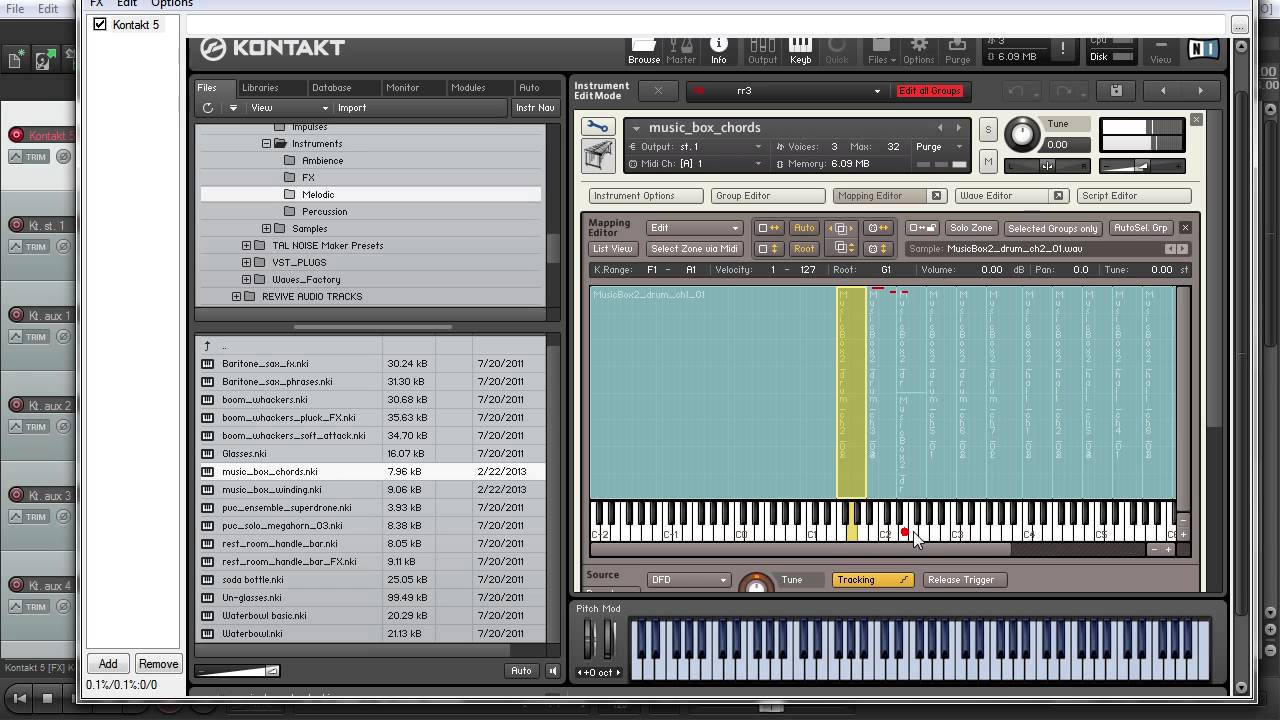
Task: Click the Instrument Options button
Action: pos(646,196)
